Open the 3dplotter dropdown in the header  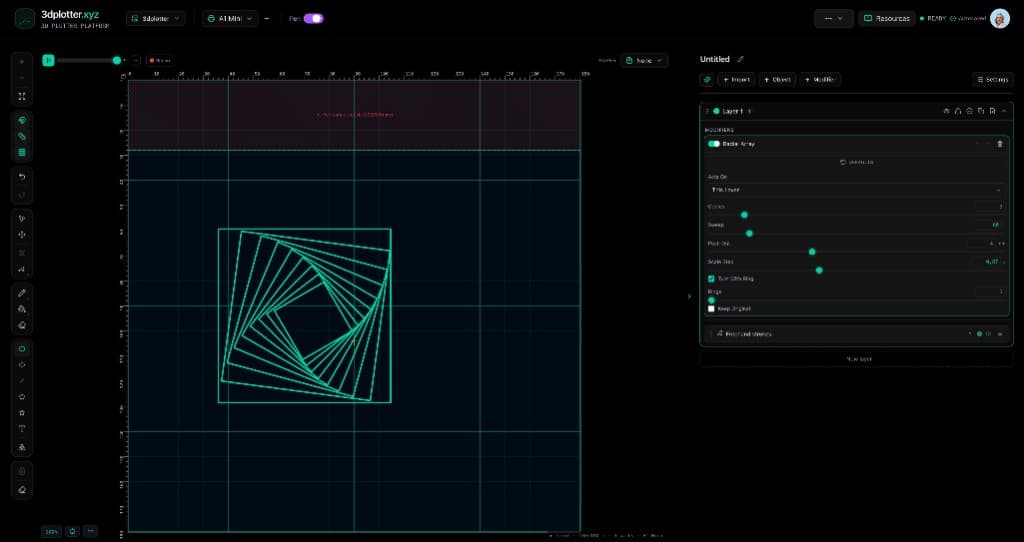point(155,18)
